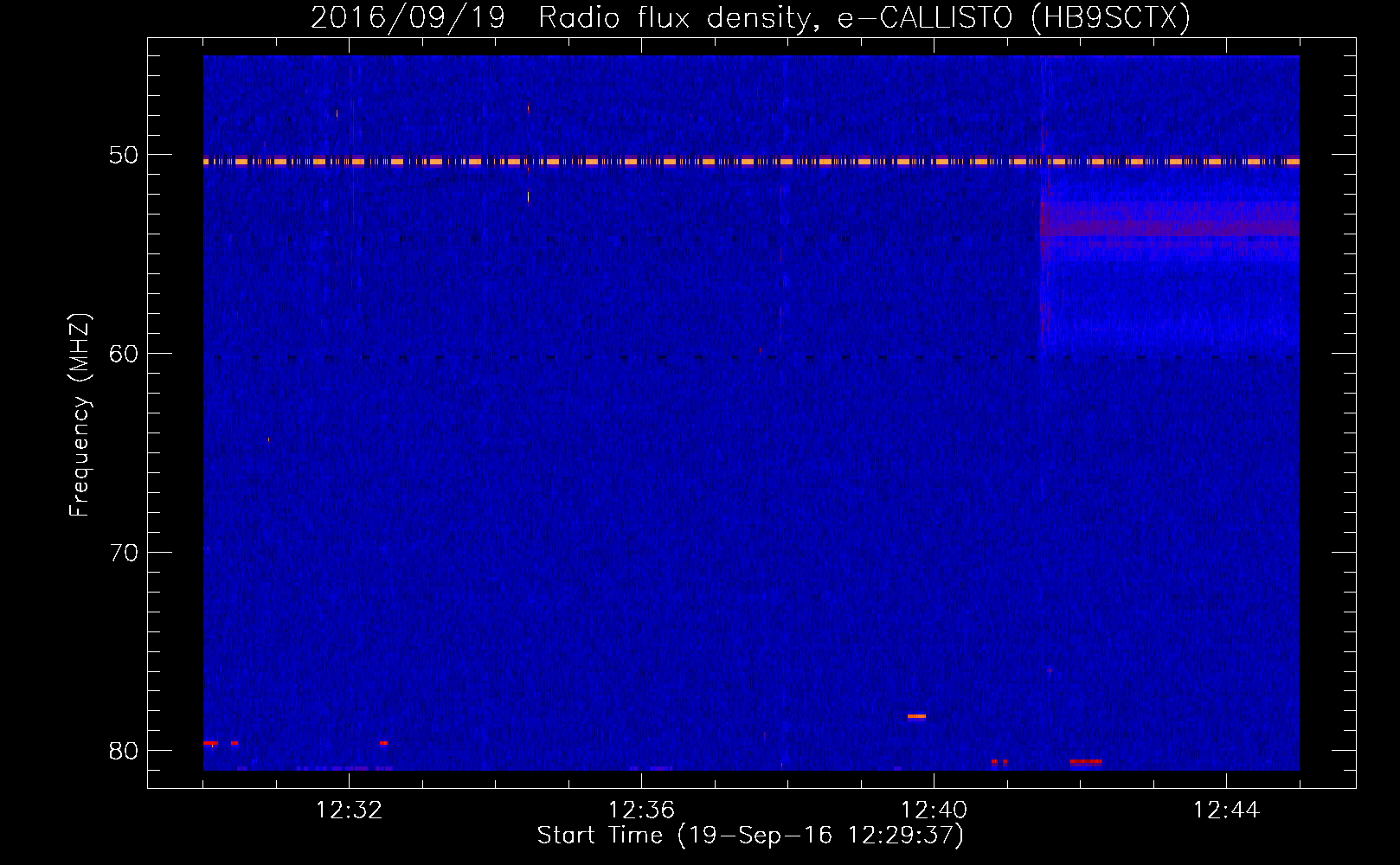This screenshot has width=1400, height=865.
Task: Click the orange dash near 78 MHz before 12:40
Action: pyautogui.click(x=916, y=716)
